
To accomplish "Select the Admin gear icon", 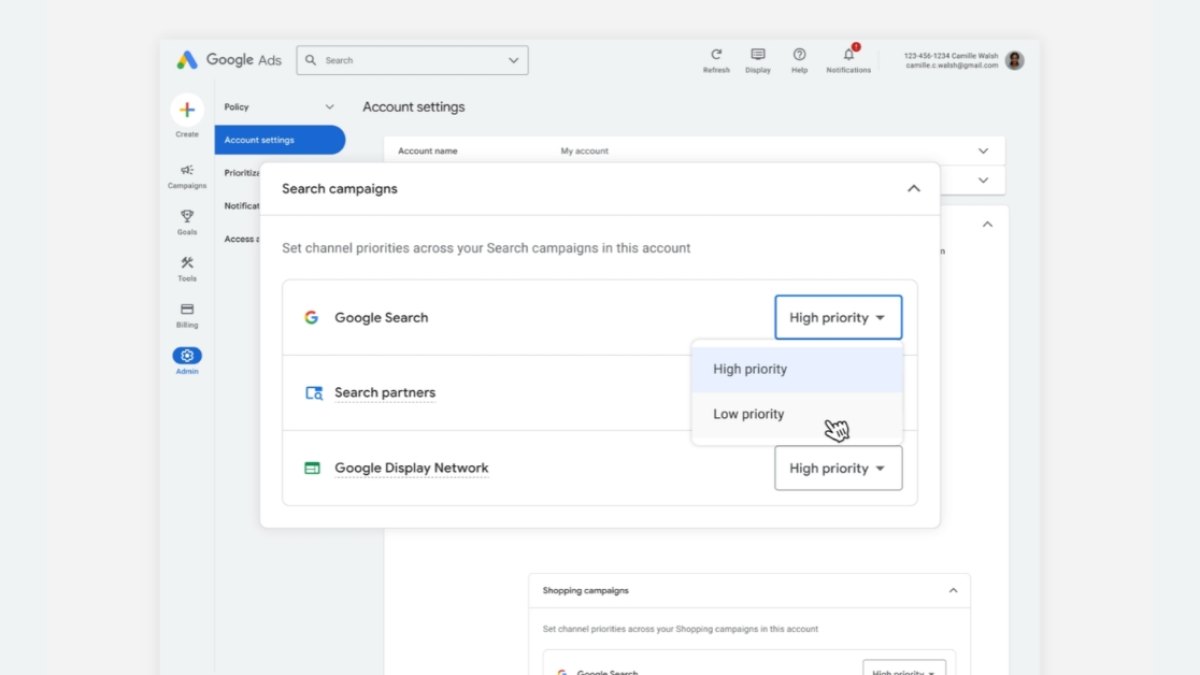I will [x=187, y=355].
